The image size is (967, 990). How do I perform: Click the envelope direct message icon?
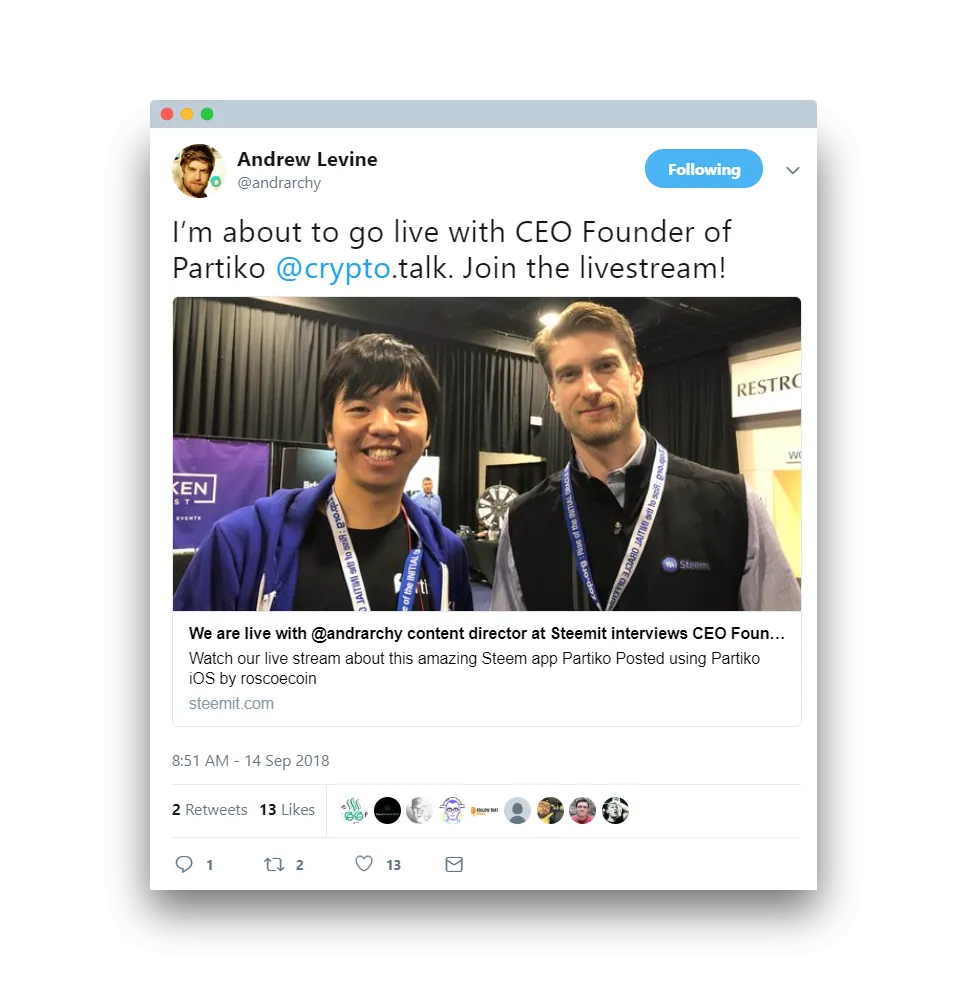tap(454, 864)
